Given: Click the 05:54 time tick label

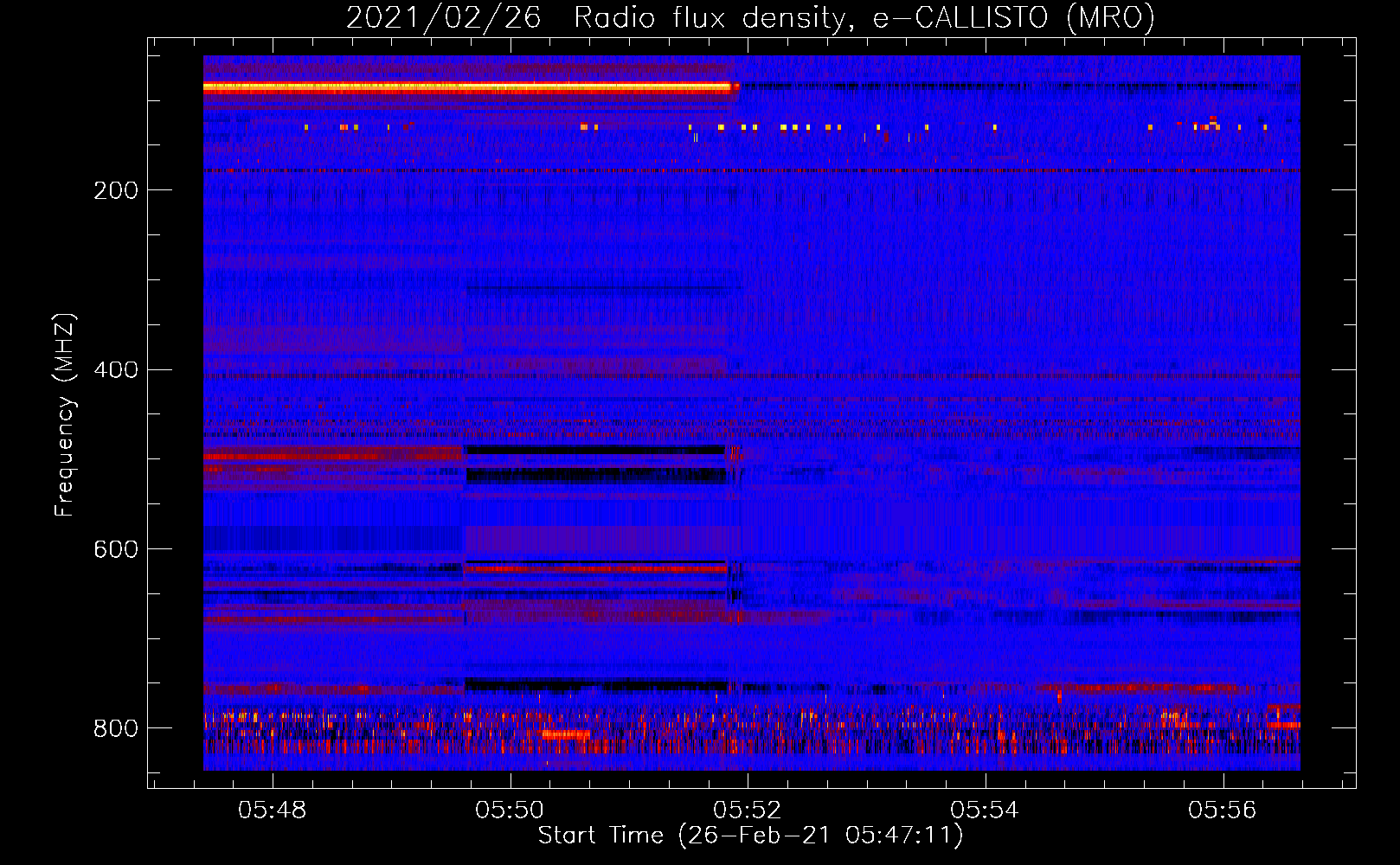Looking at the screenshot, I should [x=986, y=810].
